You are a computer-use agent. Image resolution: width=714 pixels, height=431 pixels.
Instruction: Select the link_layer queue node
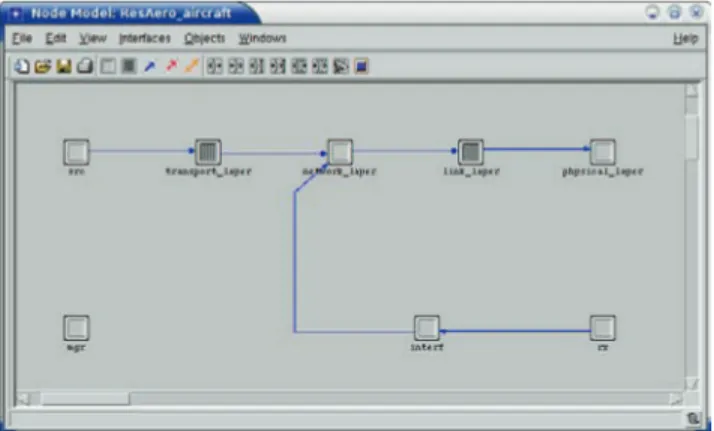(471, 152)
